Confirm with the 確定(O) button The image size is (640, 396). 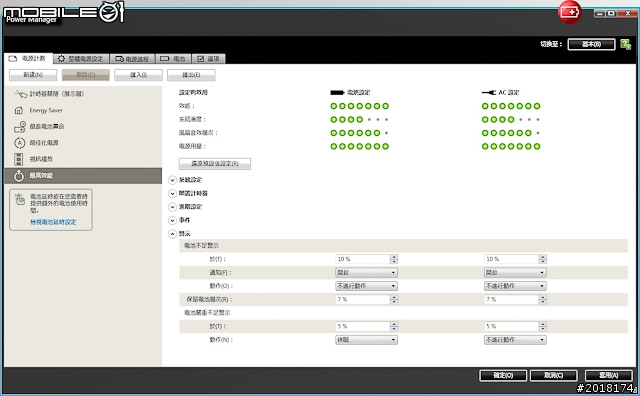point(503,376)
